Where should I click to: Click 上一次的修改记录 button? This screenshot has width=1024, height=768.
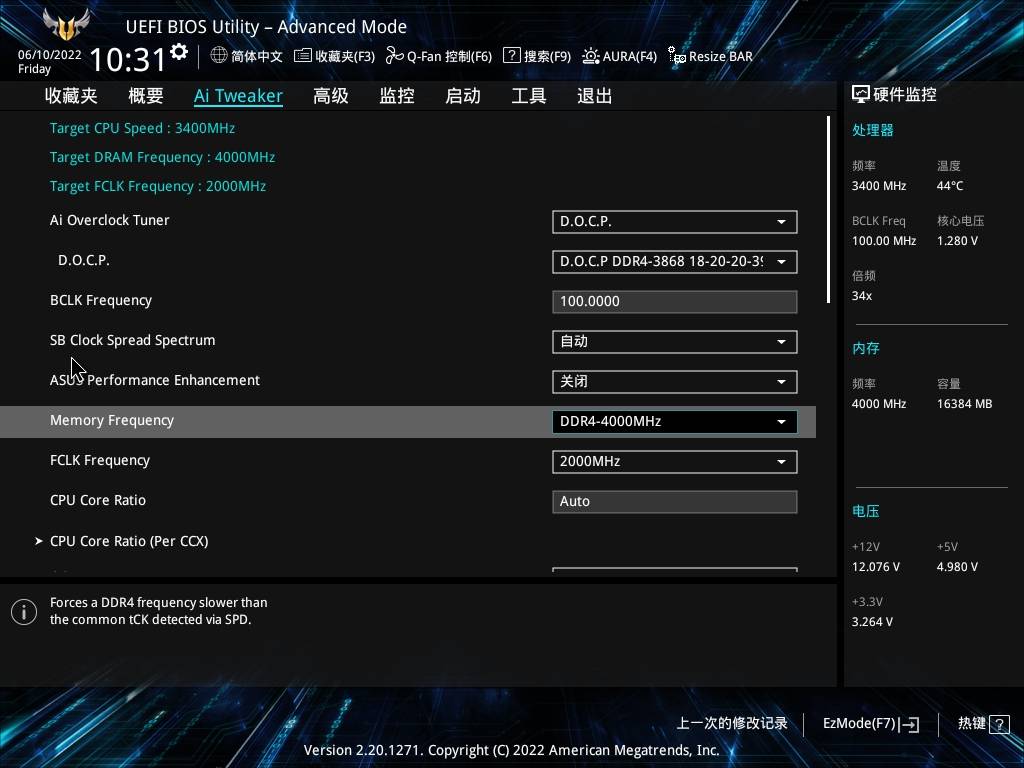731,724
